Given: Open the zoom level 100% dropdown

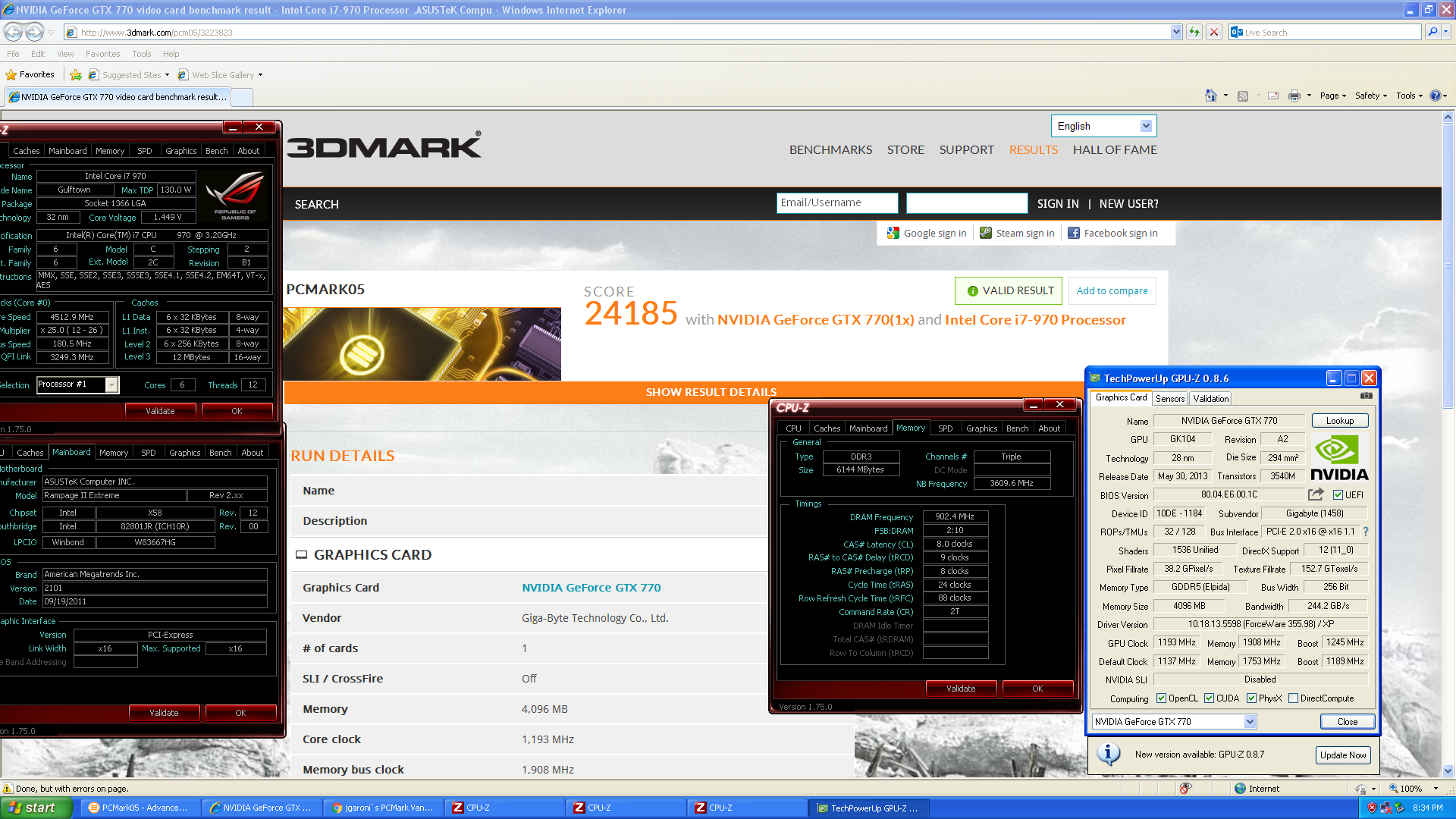Looking at the screenshot, I should pos(1435,789).
